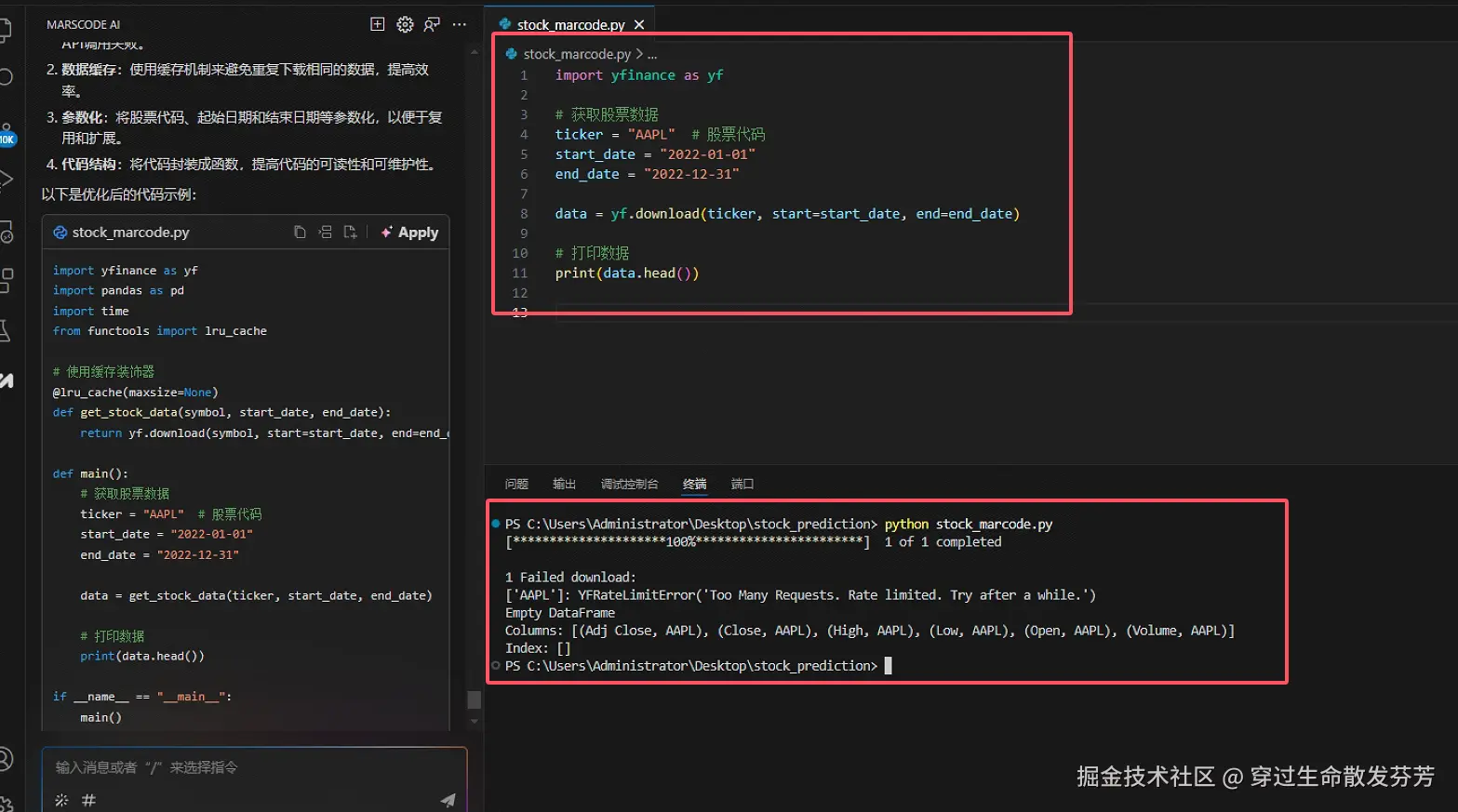Click chat code def get_stock_data line
This screenshot has height=812, width=1458.
tap(221, 413)
